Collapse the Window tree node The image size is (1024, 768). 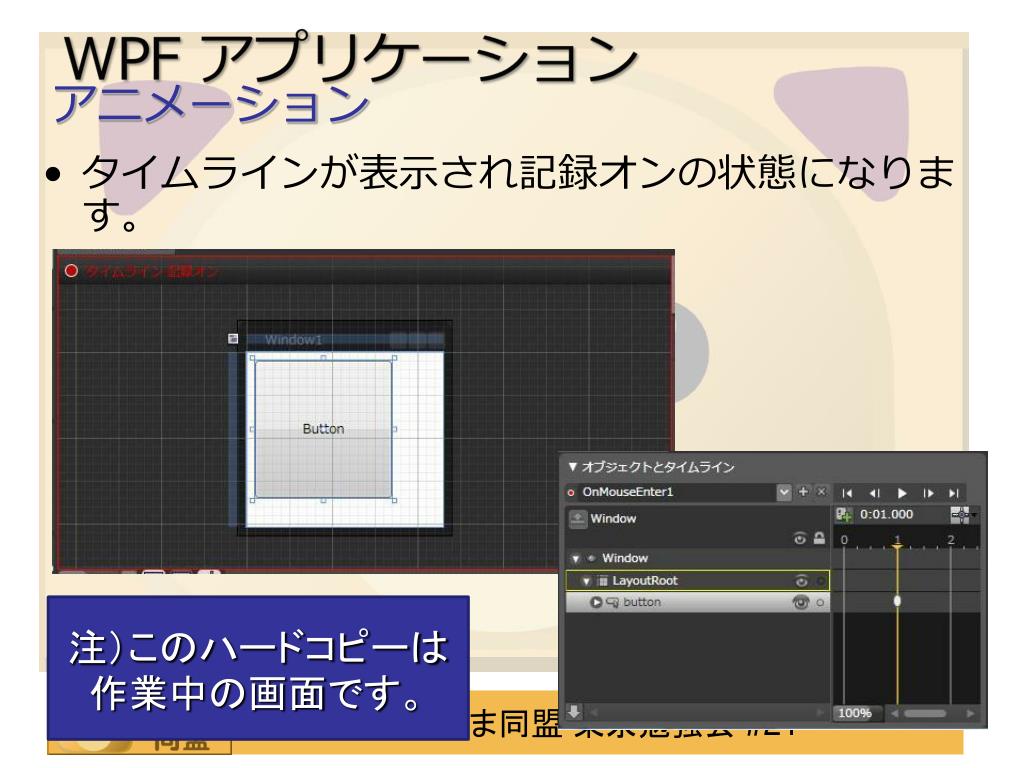[x=575, y=558]
